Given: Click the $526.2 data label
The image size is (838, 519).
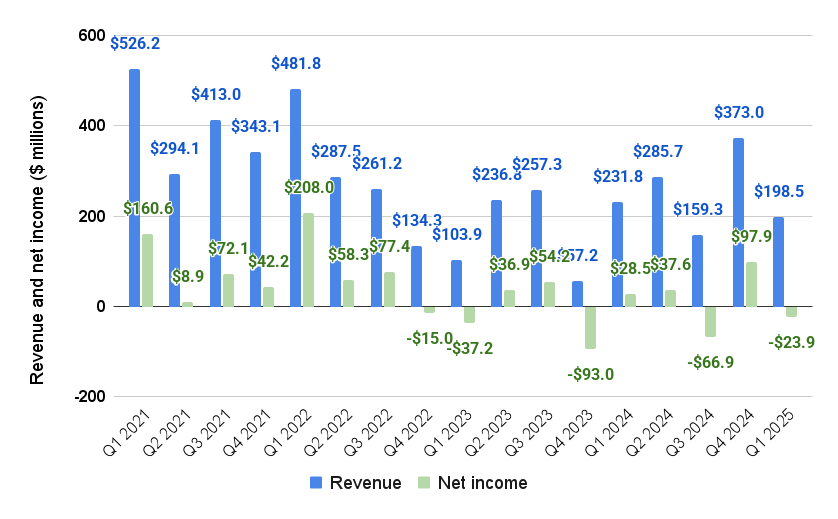Looking at the screenshot, I should pos(135,44).
